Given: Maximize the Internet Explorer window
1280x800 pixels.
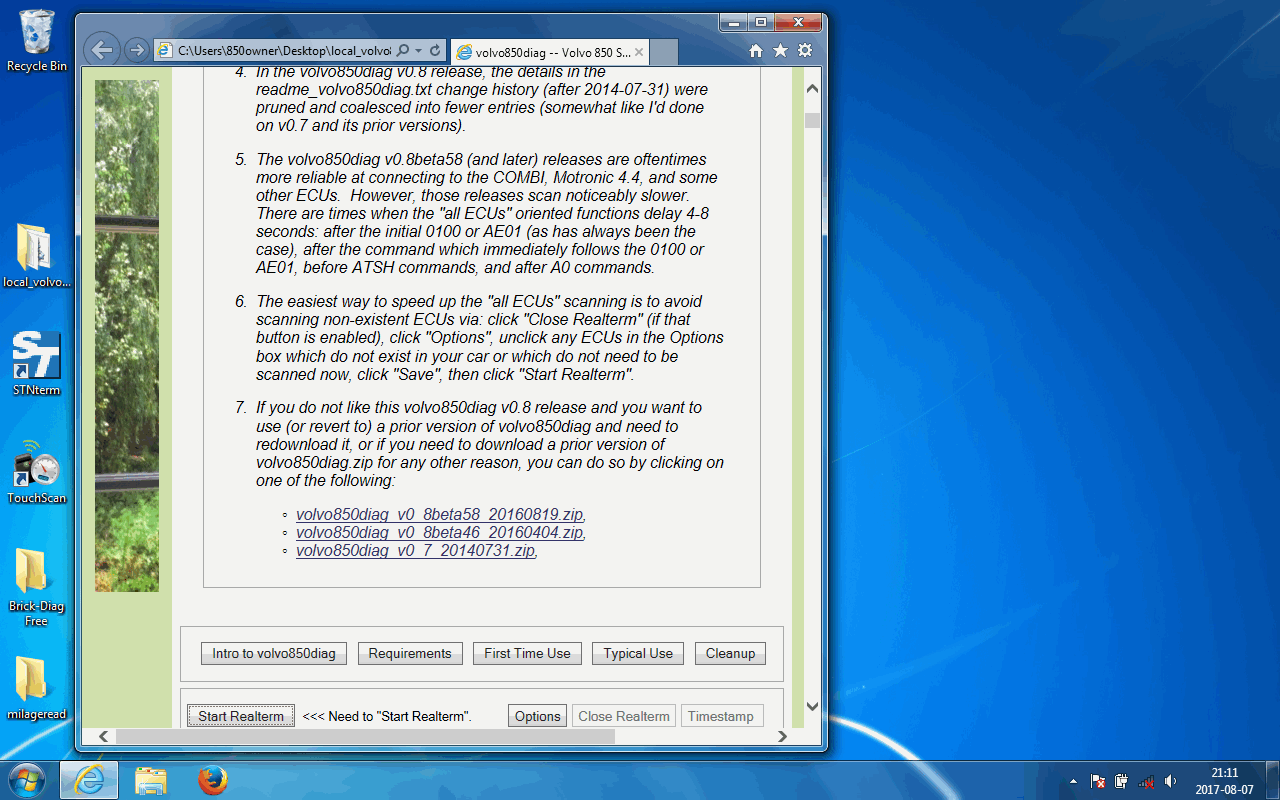Looking at the screenshot, I should 760,22.
